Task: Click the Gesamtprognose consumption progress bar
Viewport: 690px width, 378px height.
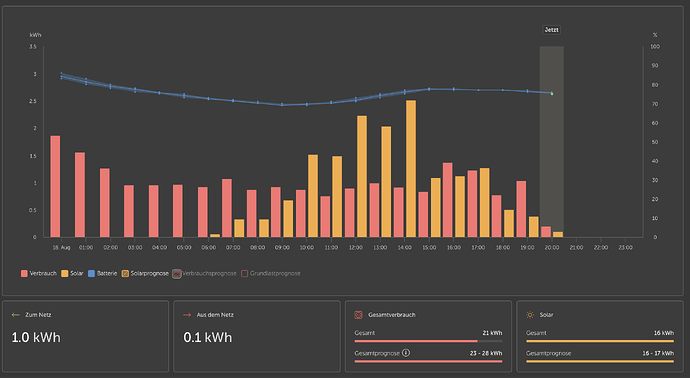Action: click(428, 361)
